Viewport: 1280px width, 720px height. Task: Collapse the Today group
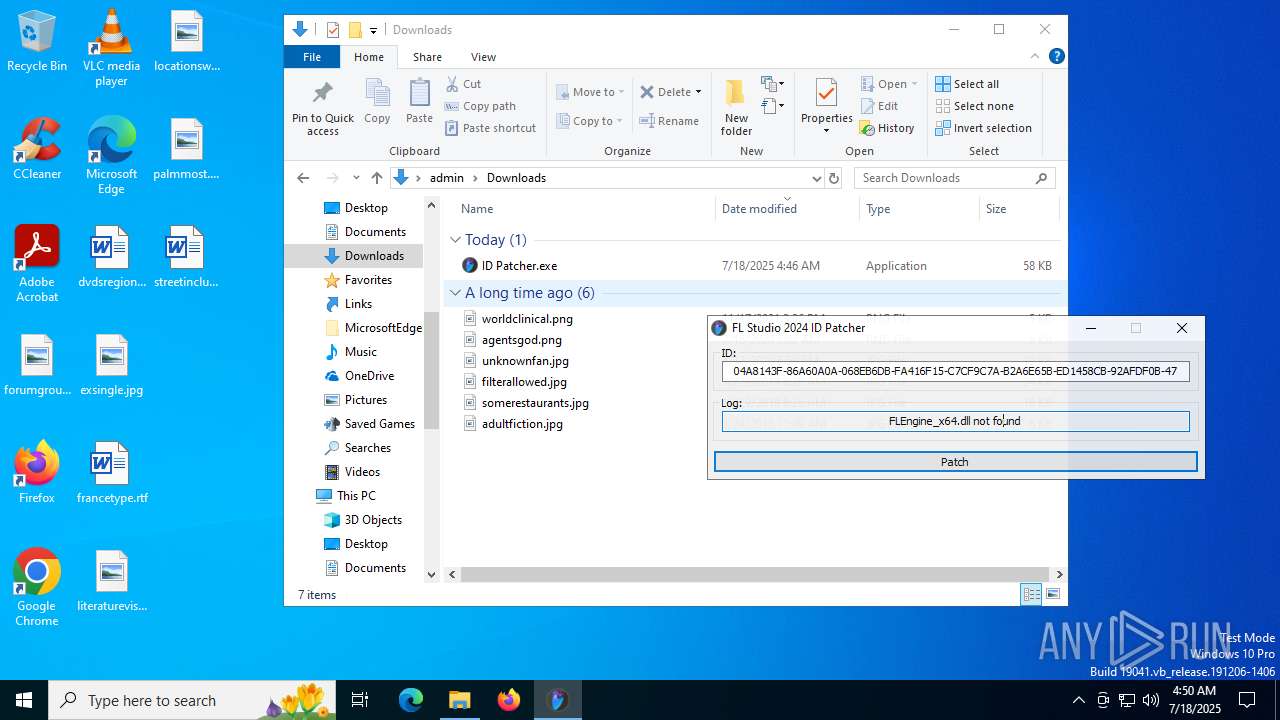pyautogui.click(x=455, y=240)
